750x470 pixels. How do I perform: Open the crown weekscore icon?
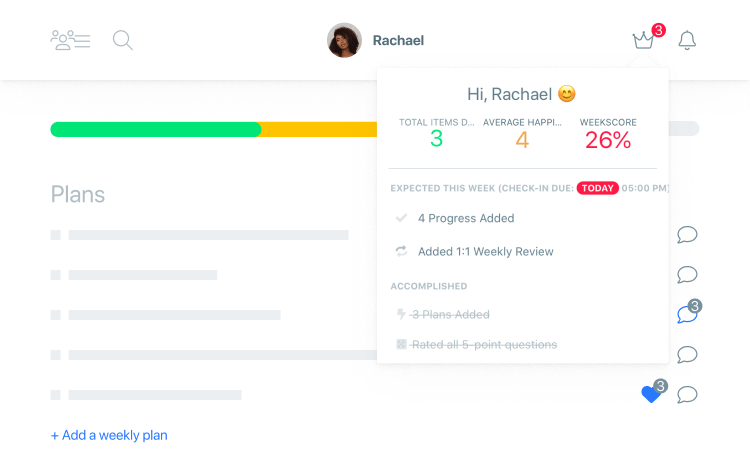pos(643,40)
